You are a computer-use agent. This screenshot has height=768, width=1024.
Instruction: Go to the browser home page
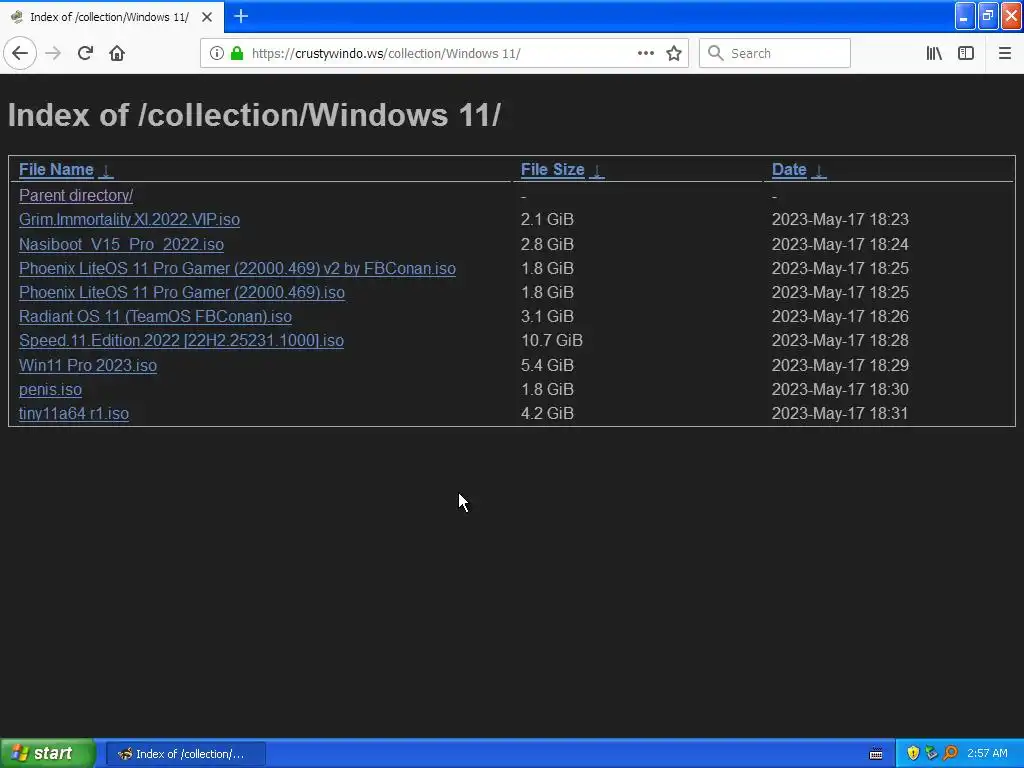[x=117, y=54]
